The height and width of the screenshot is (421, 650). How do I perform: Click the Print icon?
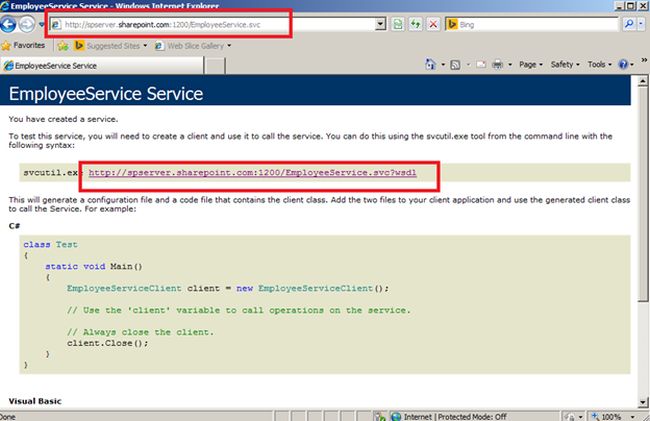point(497,65)
